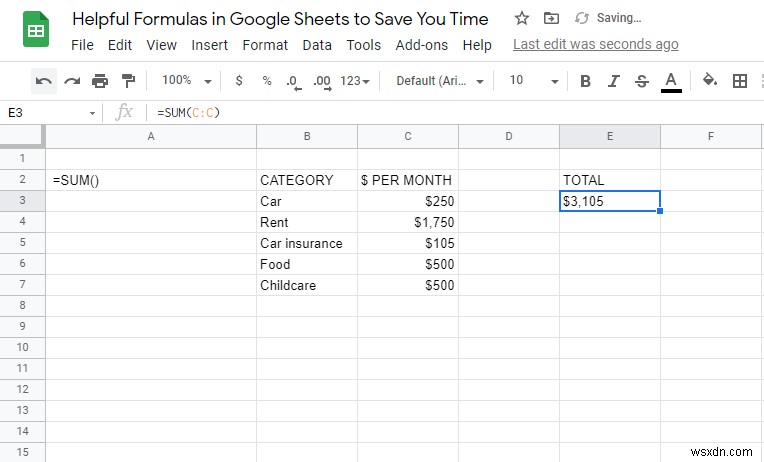Expand the 100% zoom dropdown
Image resolution: width=764 pixels, height=462 pixels.
[187, 81]
